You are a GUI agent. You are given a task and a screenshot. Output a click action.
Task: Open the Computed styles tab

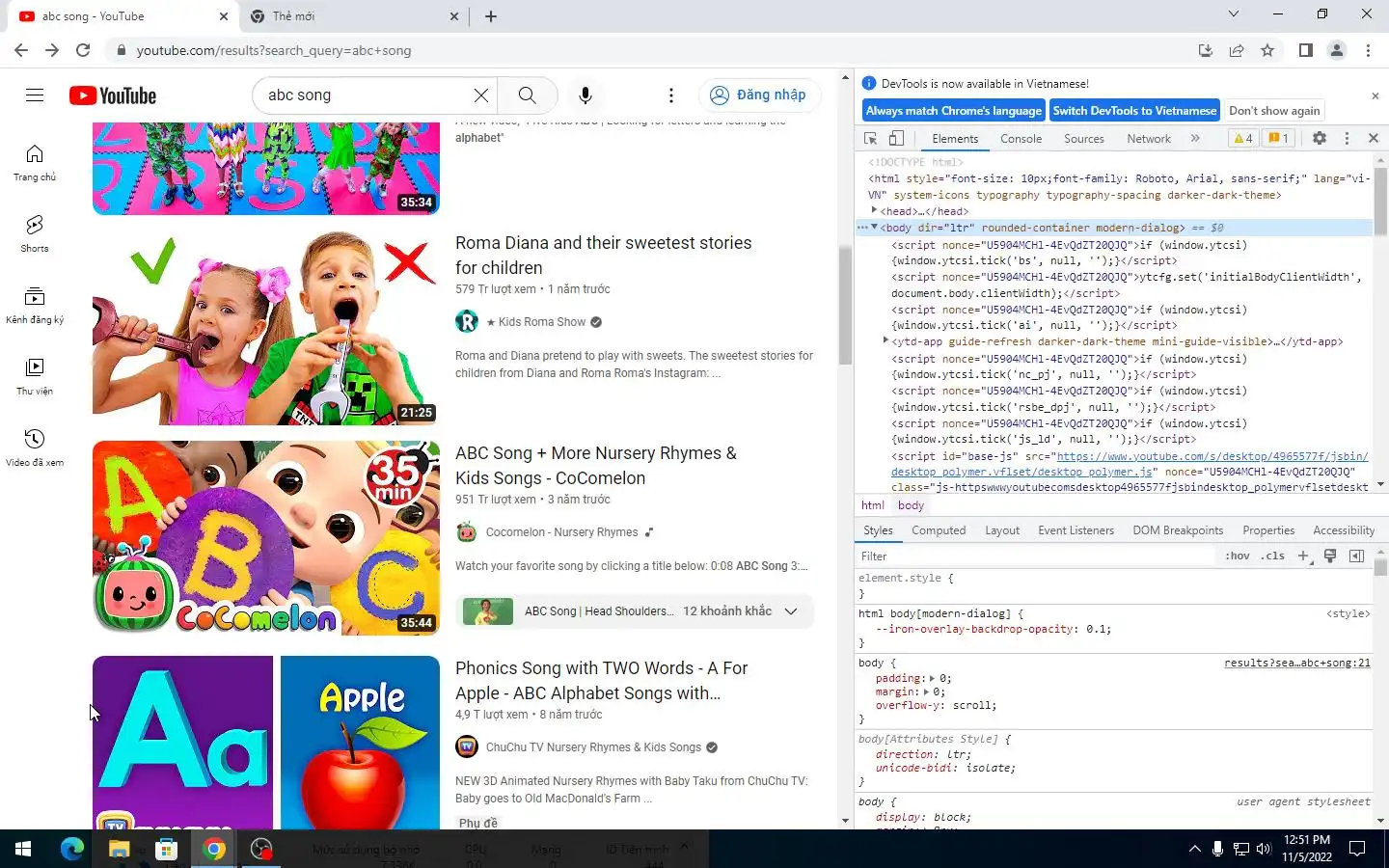tap(939, 530)
